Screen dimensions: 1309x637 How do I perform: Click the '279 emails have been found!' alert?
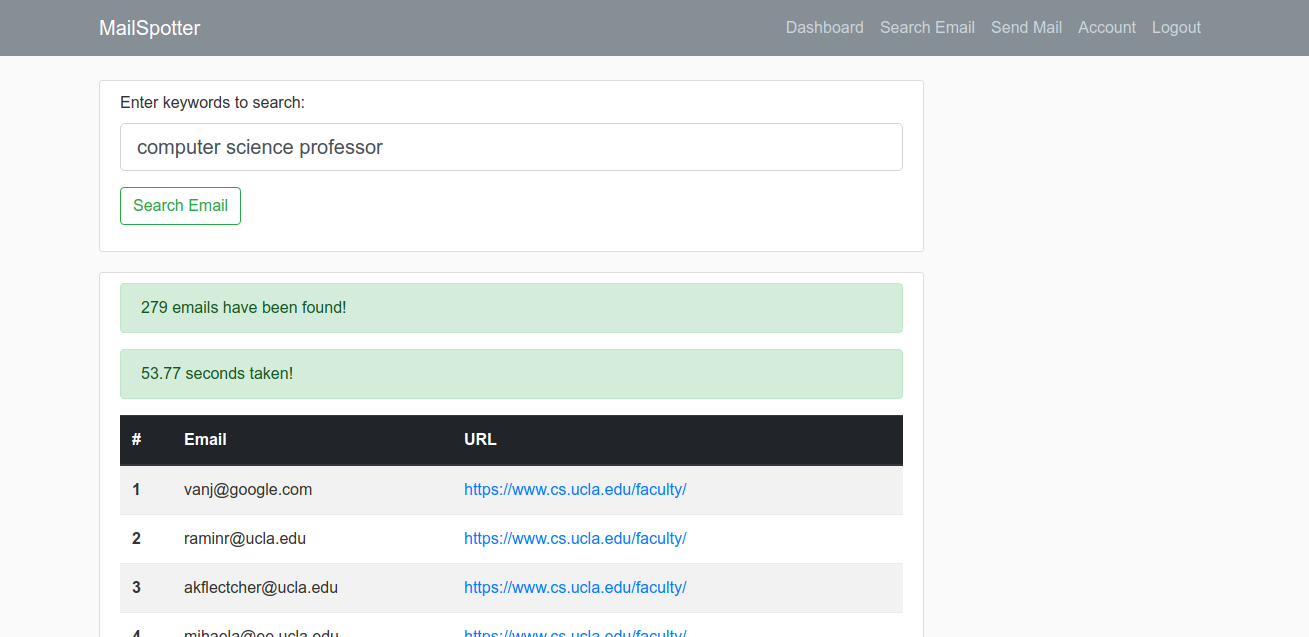(x=511, y=308)
